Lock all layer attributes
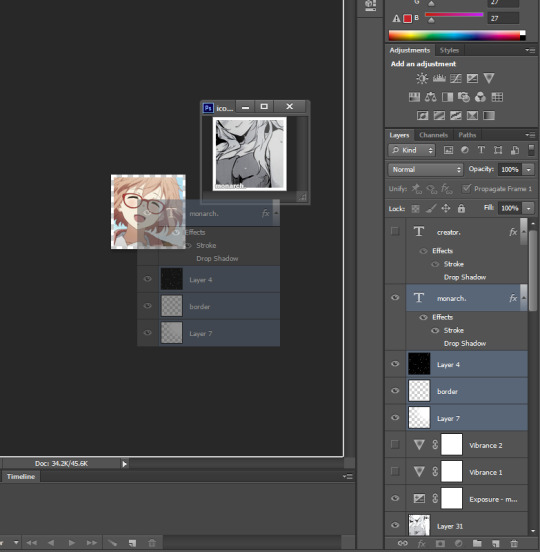 tap(461, 208)
